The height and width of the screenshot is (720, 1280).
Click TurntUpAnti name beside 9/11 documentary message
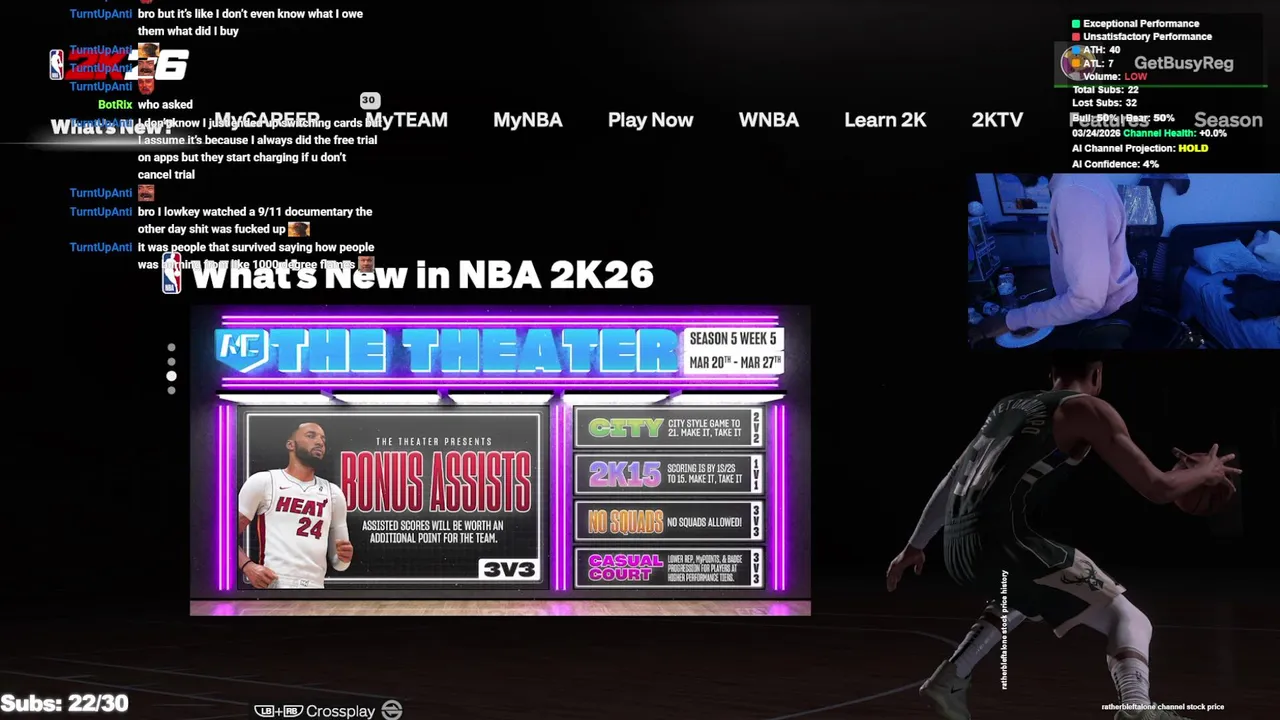101,212
